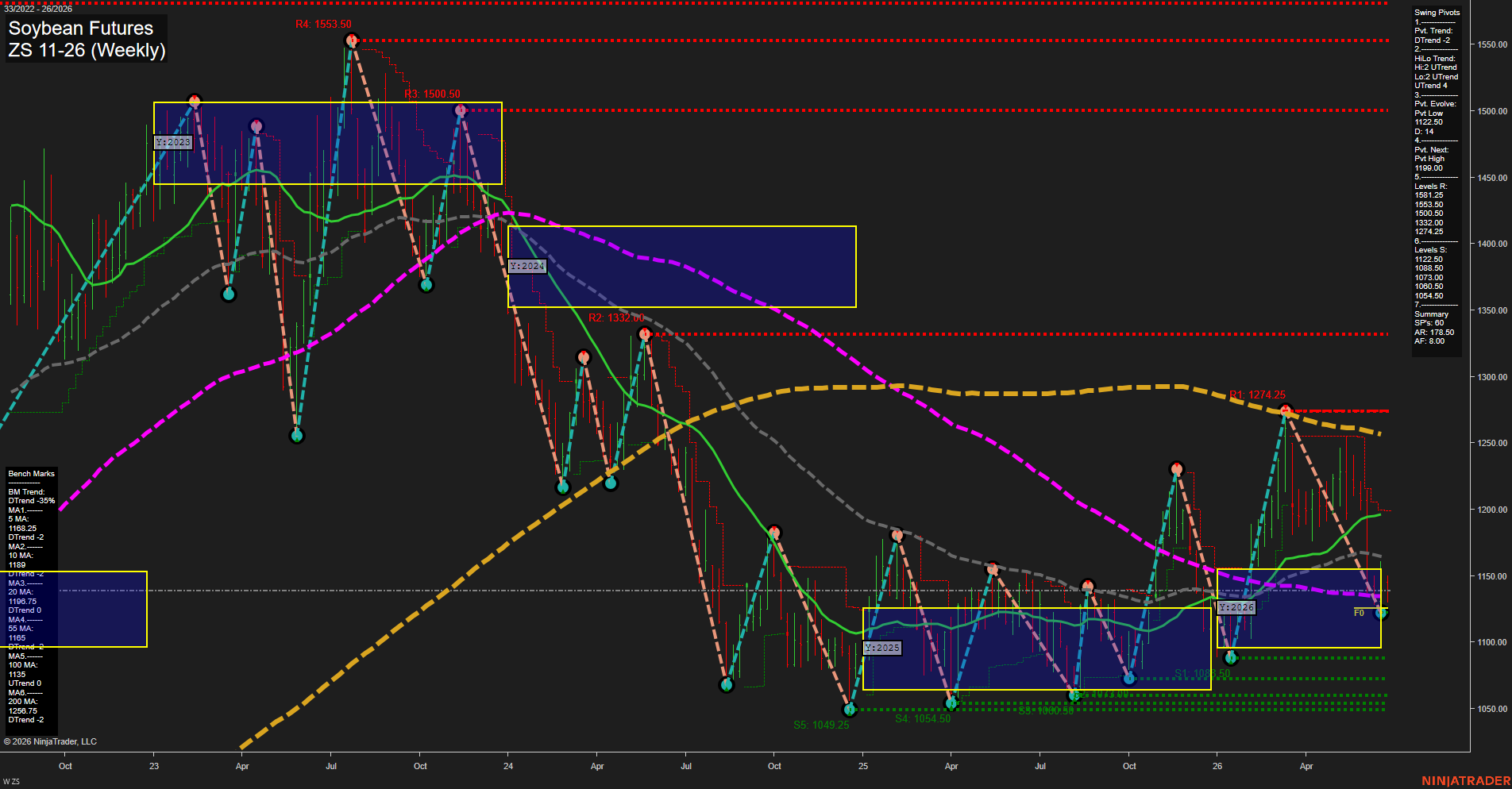Click the Bench Marks panel heading
Viewport: 1512px width, 789px height.
(32, 474)
